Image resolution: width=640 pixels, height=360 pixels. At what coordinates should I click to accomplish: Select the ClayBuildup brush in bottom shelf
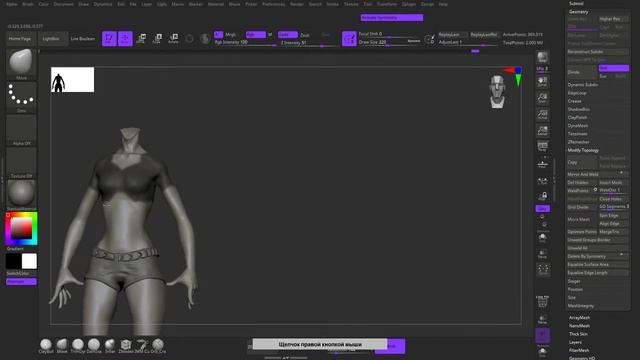[x=46, y=346]
